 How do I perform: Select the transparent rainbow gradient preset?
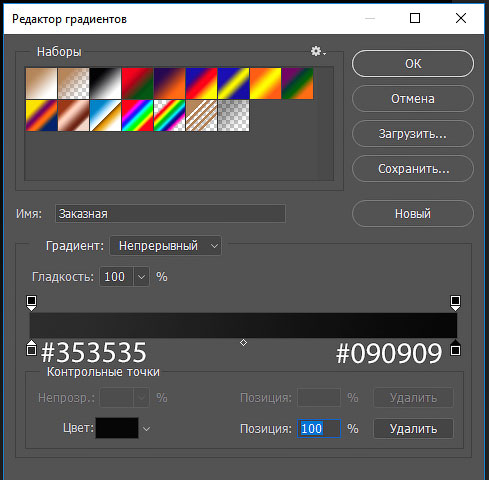[x=169, y=116]
